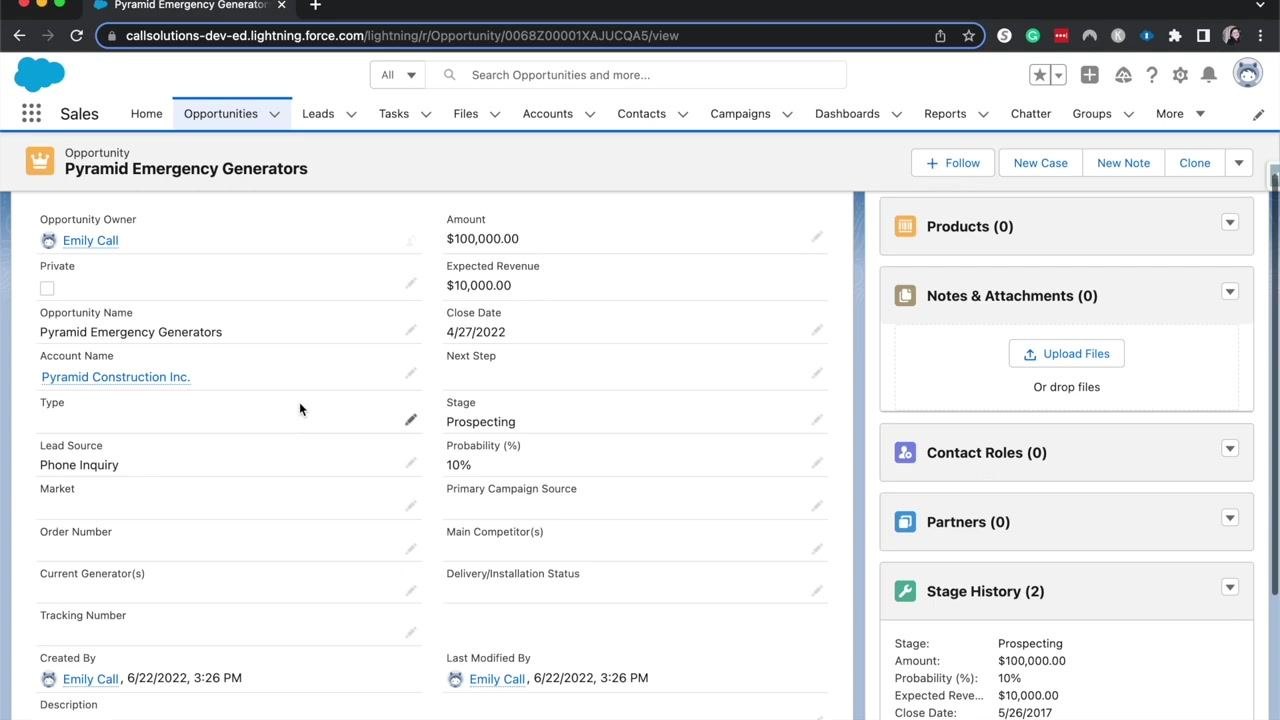Image resolution: width=1280 pixels, height=720 pixels.
Task: Open the Notifications bell
Action: [1209, 75]
